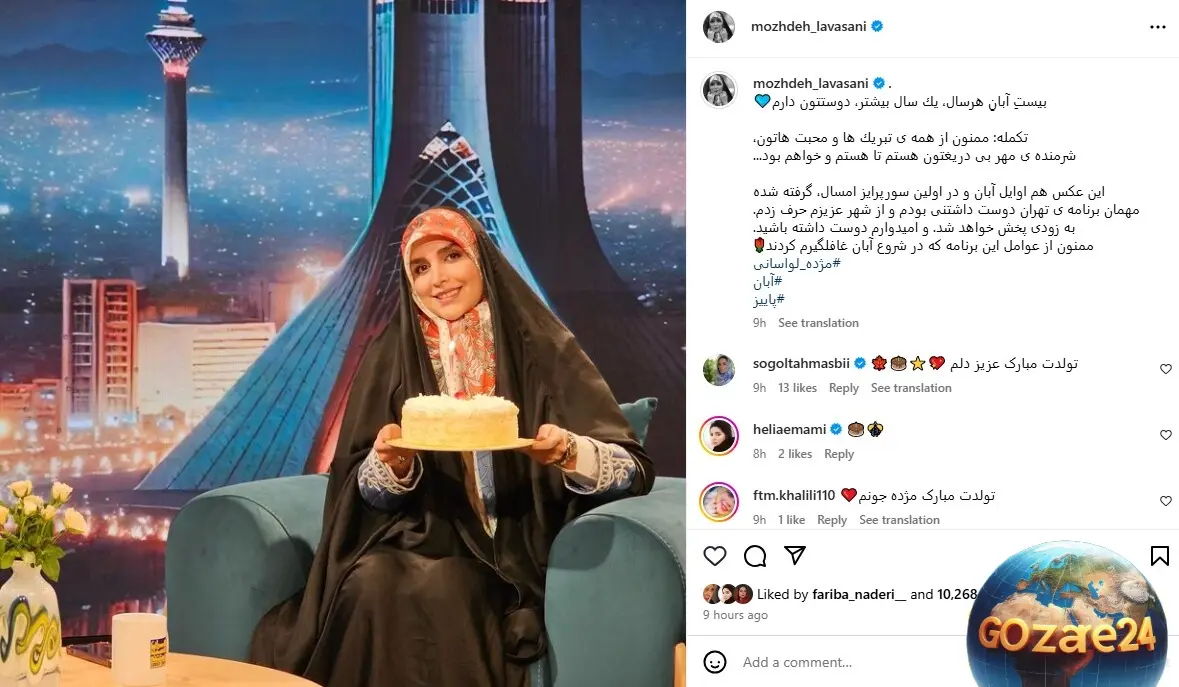Click heliaemami's profile picture avatar
This screenshot has width=1179, height=687.
[719, 435]
